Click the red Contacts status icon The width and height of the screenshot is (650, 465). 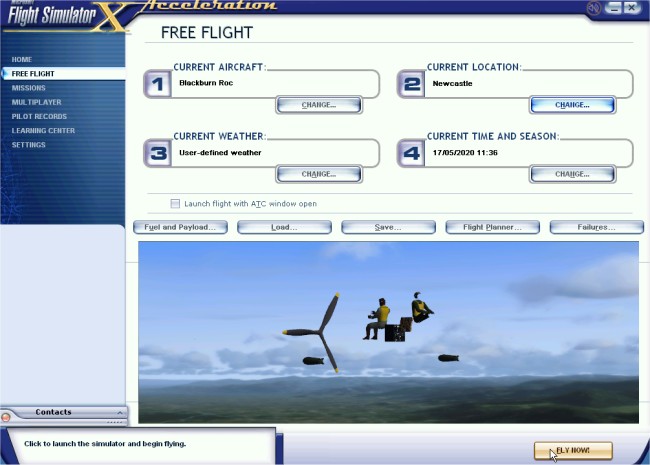point(6,417)
